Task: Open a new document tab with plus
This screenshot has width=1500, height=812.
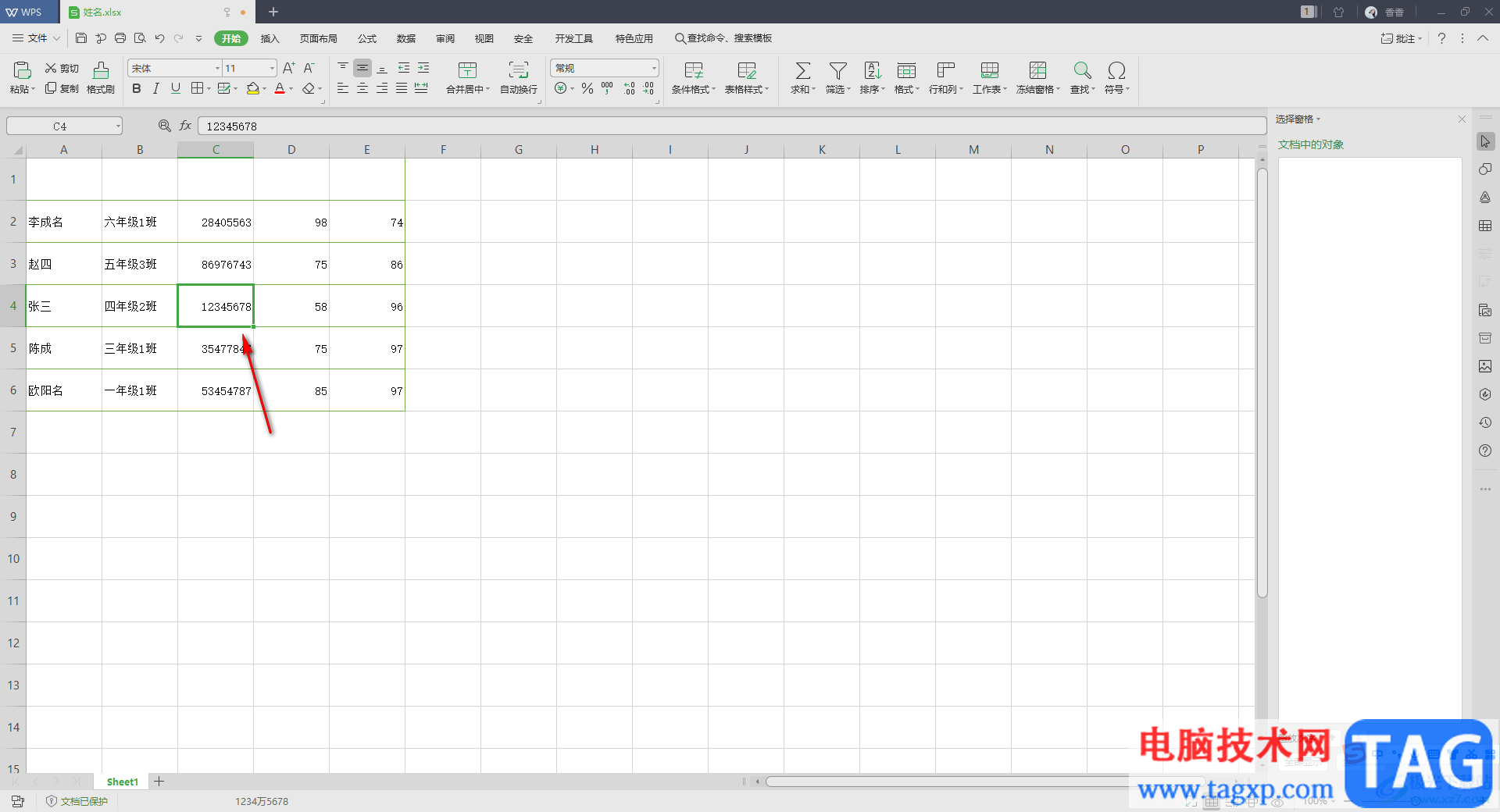Action: coord(273,12)
